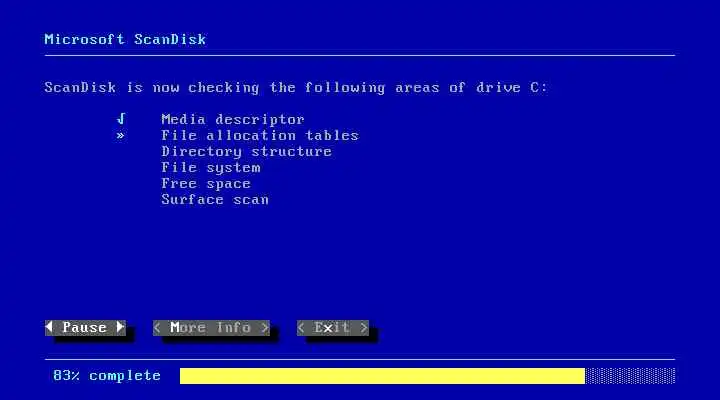The image size is (720, 400).
Task: Click the "Media descriptor" text
Action: point(233,119)
